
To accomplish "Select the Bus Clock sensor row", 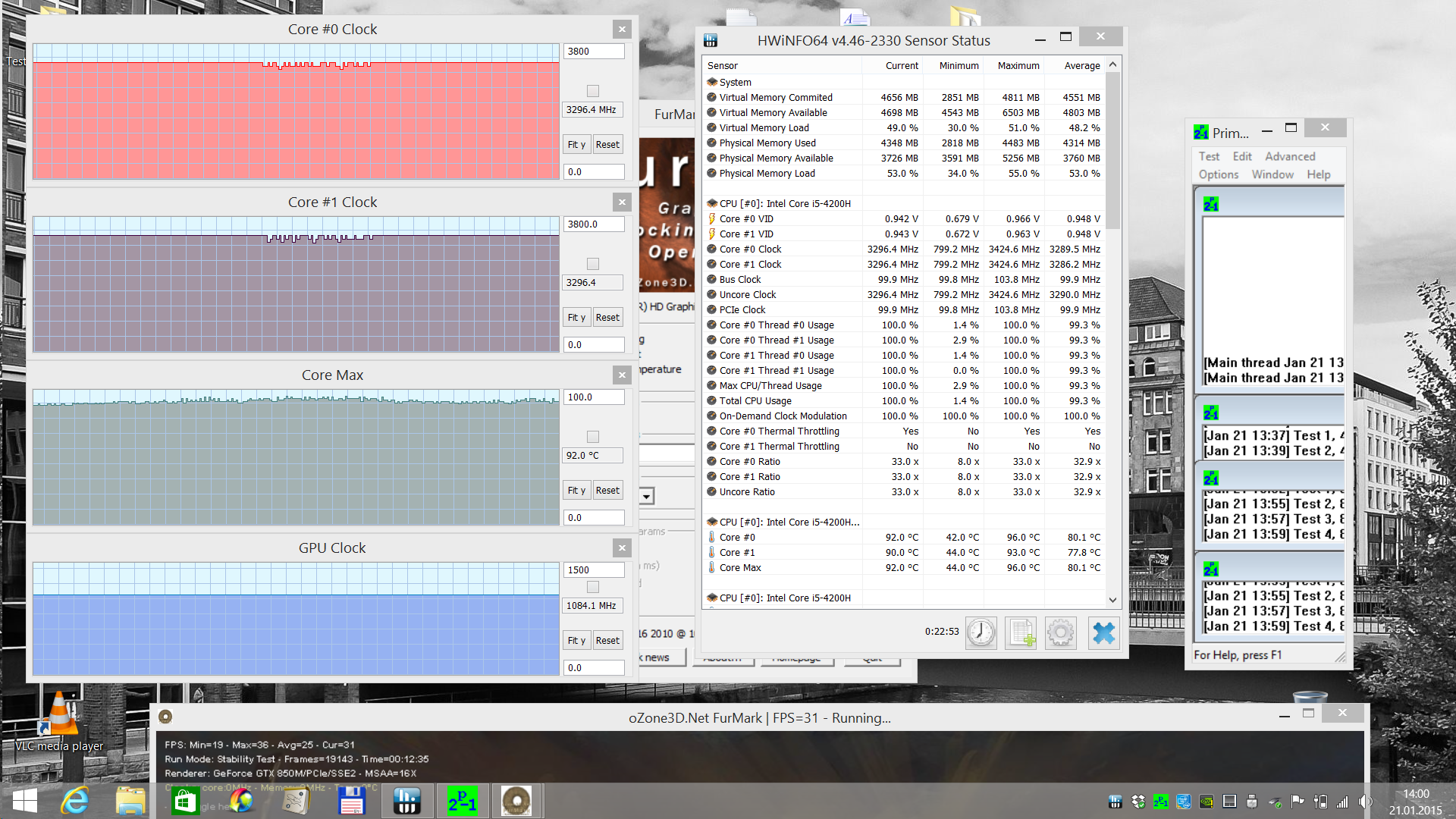I will (904, 280).
